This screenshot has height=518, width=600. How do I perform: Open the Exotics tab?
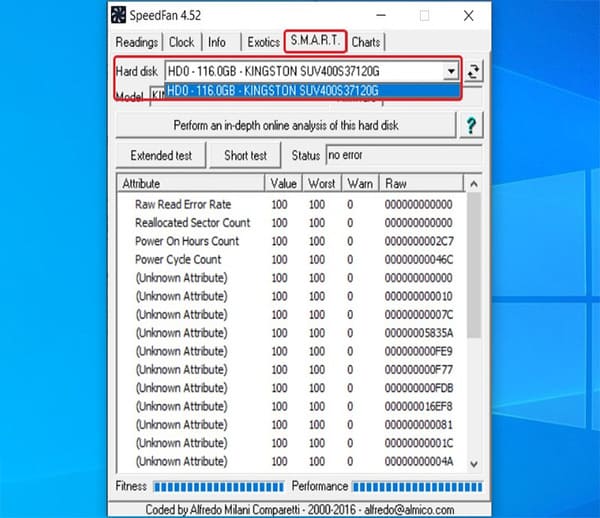(263, 42)
